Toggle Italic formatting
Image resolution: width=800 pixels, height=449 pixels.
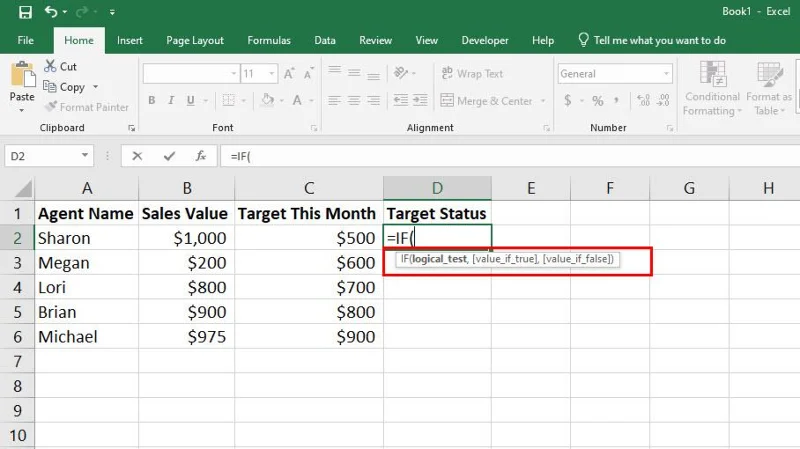[171, 101]
